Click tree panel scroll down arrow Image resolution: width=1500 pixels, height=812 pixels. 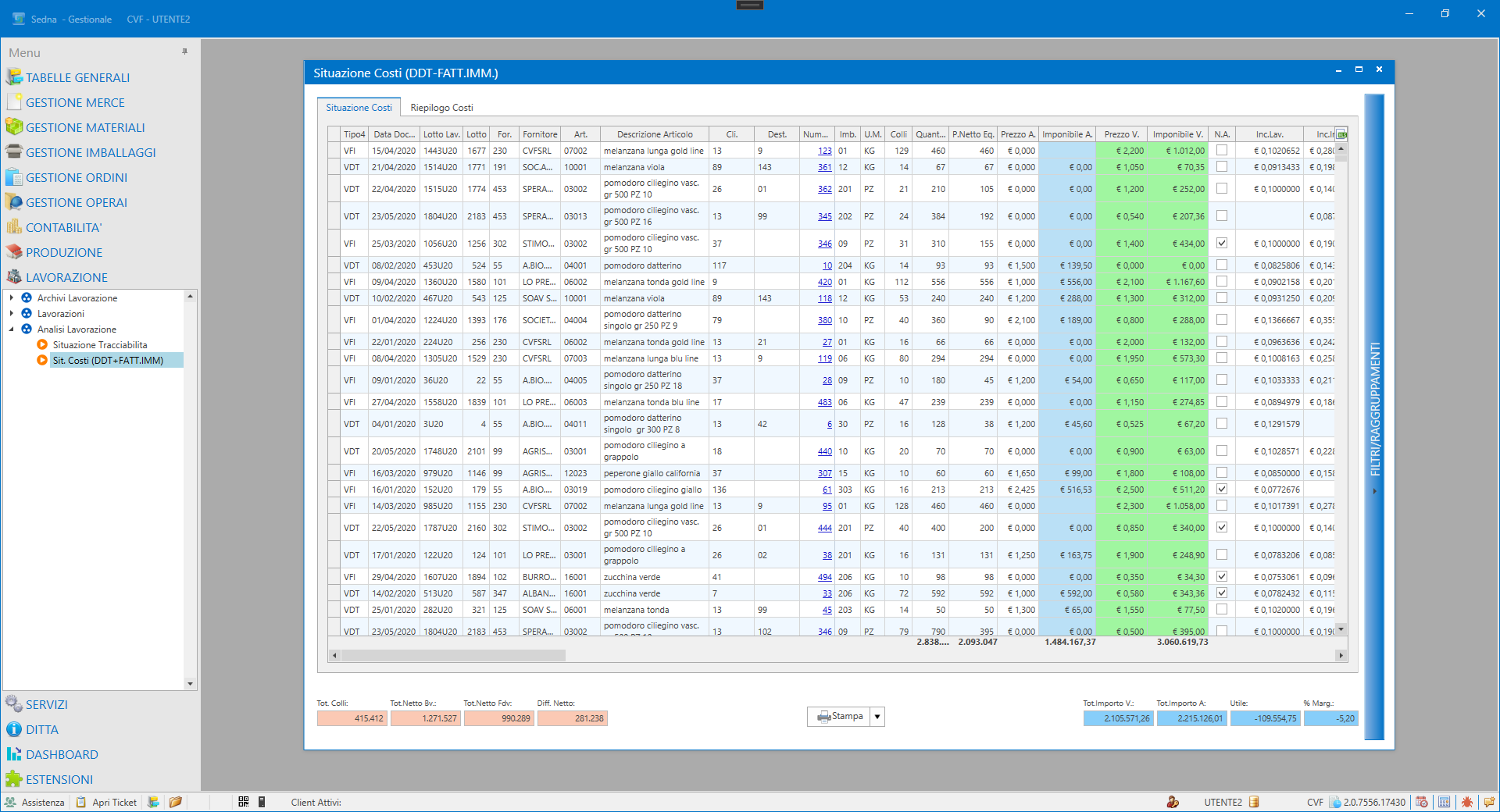190,683
